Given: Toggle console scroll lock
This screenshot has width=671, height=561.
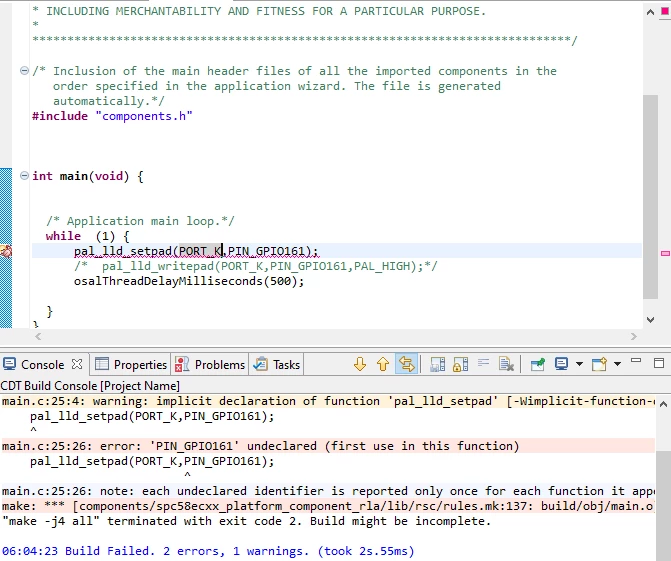Looking at the screenshot, I should coord(460,365).
